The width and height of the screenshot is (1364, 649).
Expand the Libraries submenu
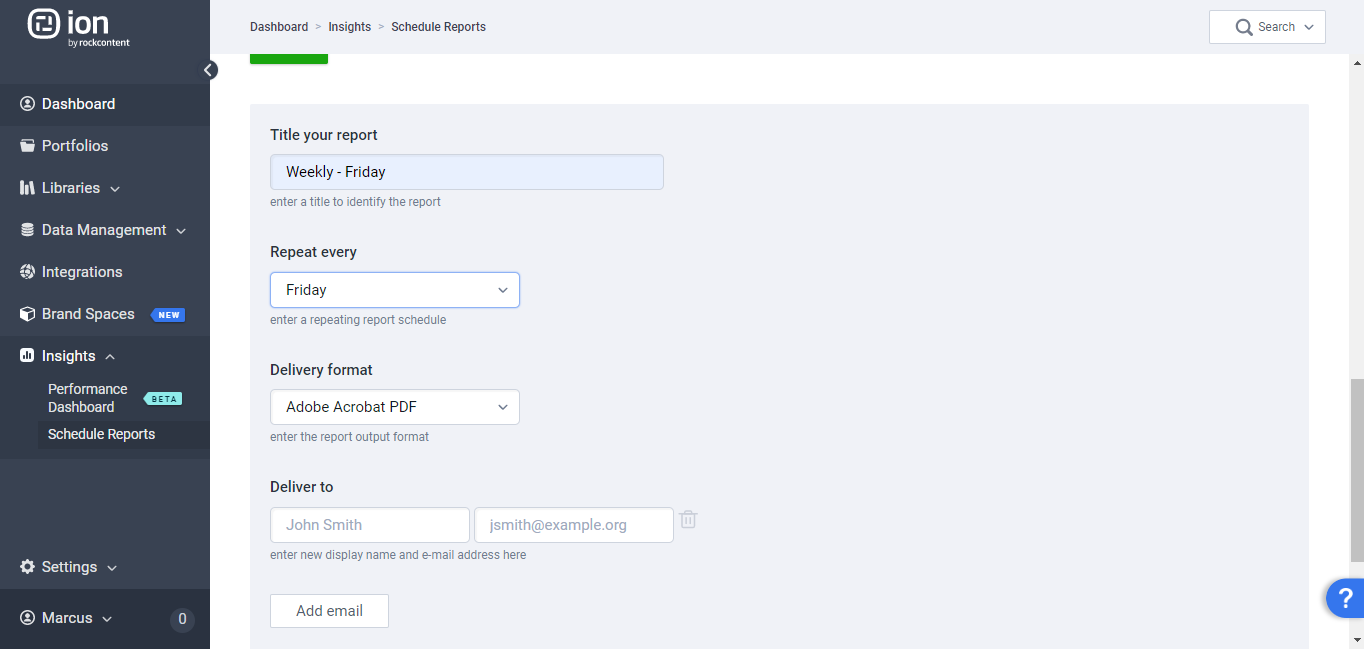(x=115, y=189)
